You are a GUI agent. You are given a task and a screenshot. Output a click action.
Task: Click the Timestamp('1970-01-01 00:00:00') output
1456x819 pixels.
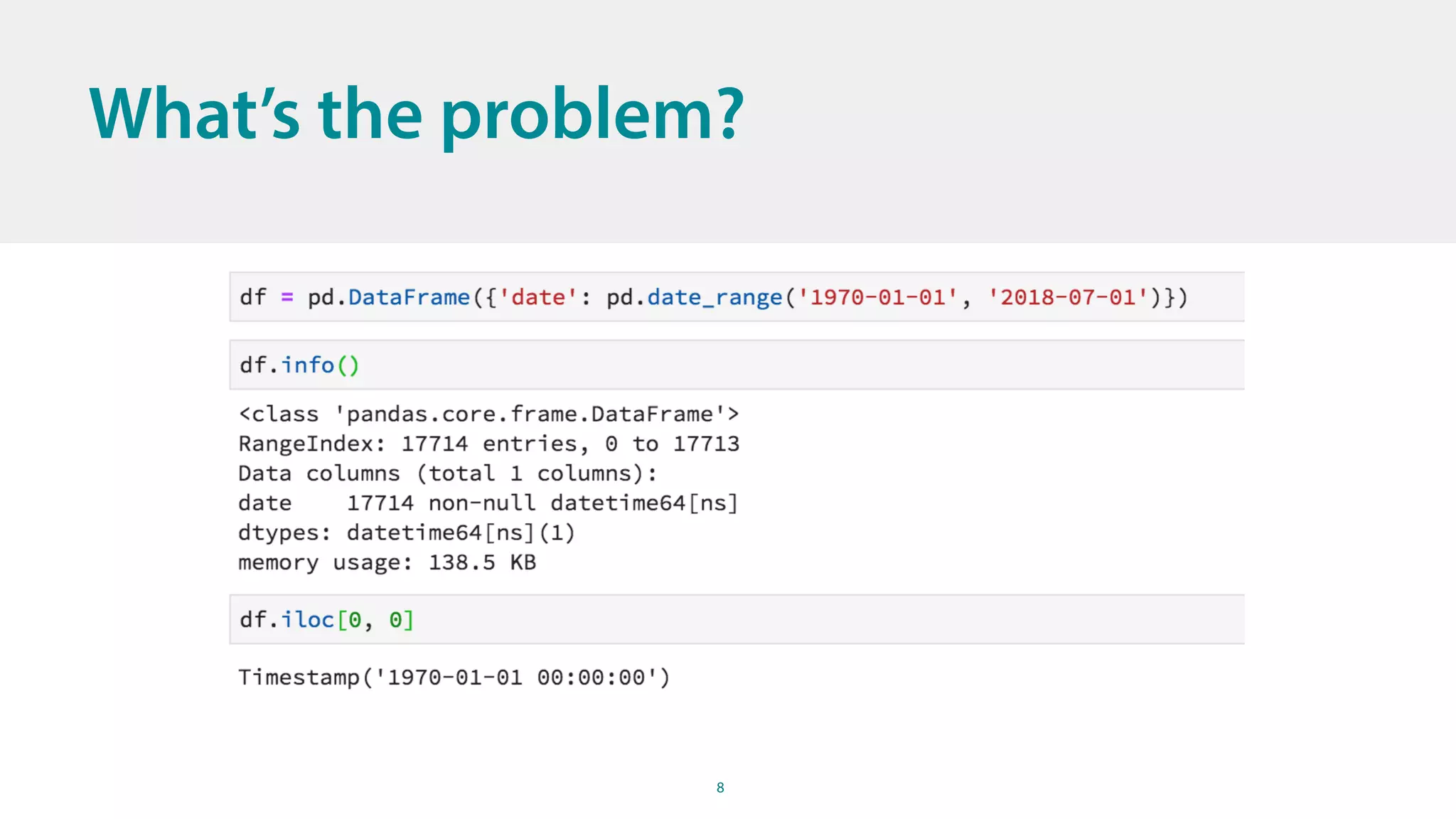point(454,678)
